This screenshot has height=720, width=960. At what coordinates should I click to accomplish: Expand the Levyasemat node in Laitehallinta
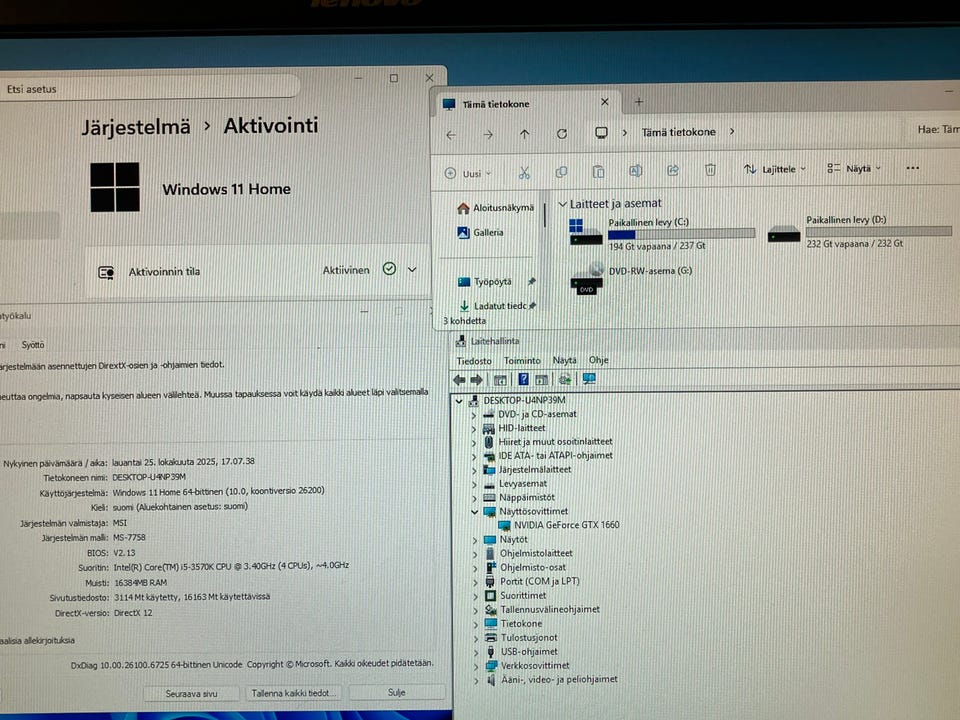pyautogui.click(x=474, y=484)
